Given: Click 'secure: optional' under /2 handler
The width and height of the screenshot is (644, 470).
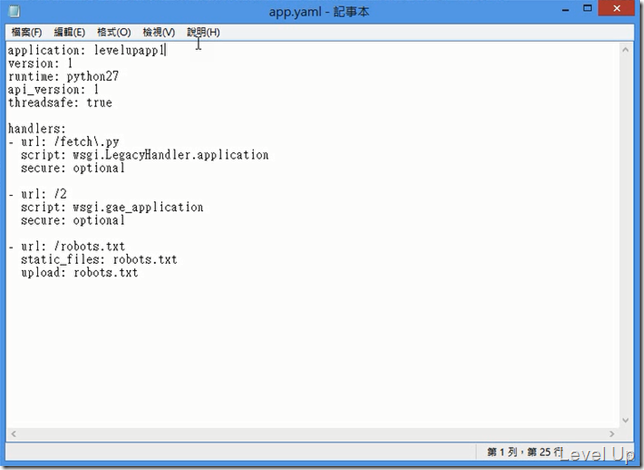Looking at the screenshot, I should 73,220.
